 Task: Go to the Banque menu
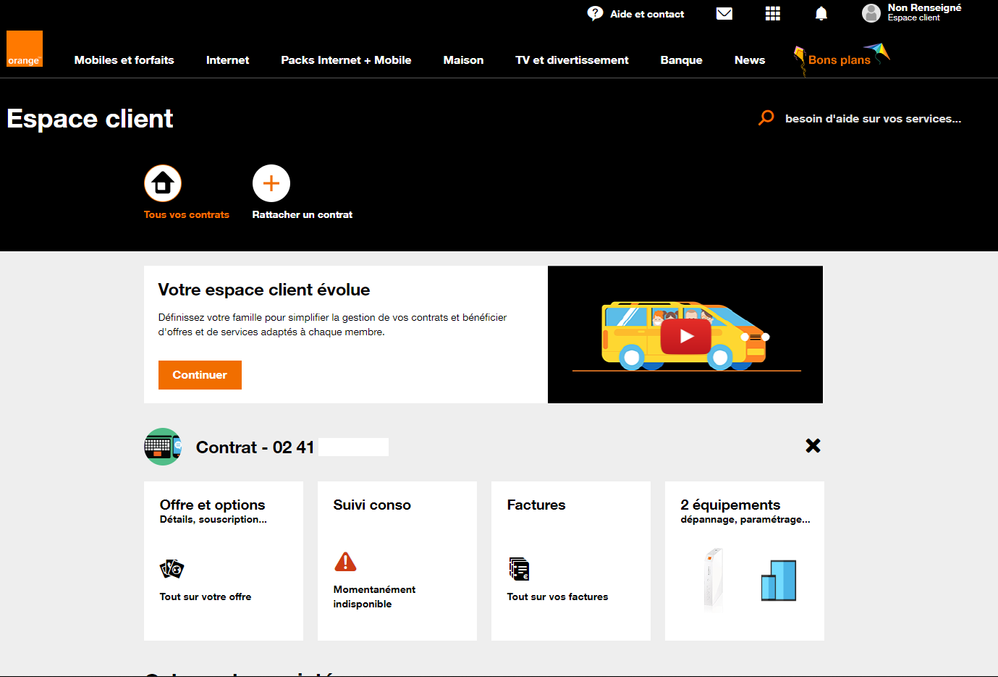click(681, 60)
